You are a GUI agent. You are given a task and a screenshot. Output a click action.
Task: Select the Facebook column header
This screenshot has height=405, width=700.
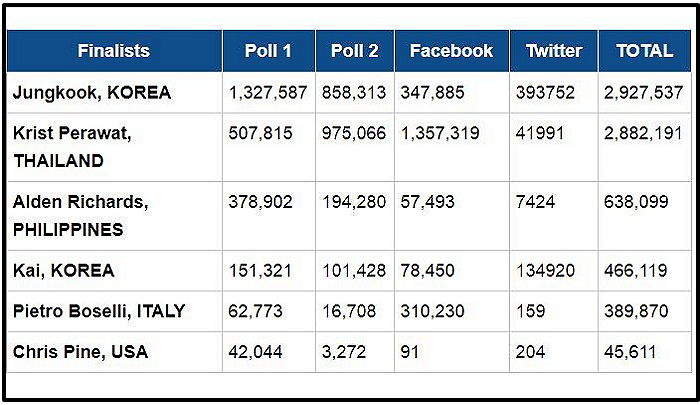point(451,51)
